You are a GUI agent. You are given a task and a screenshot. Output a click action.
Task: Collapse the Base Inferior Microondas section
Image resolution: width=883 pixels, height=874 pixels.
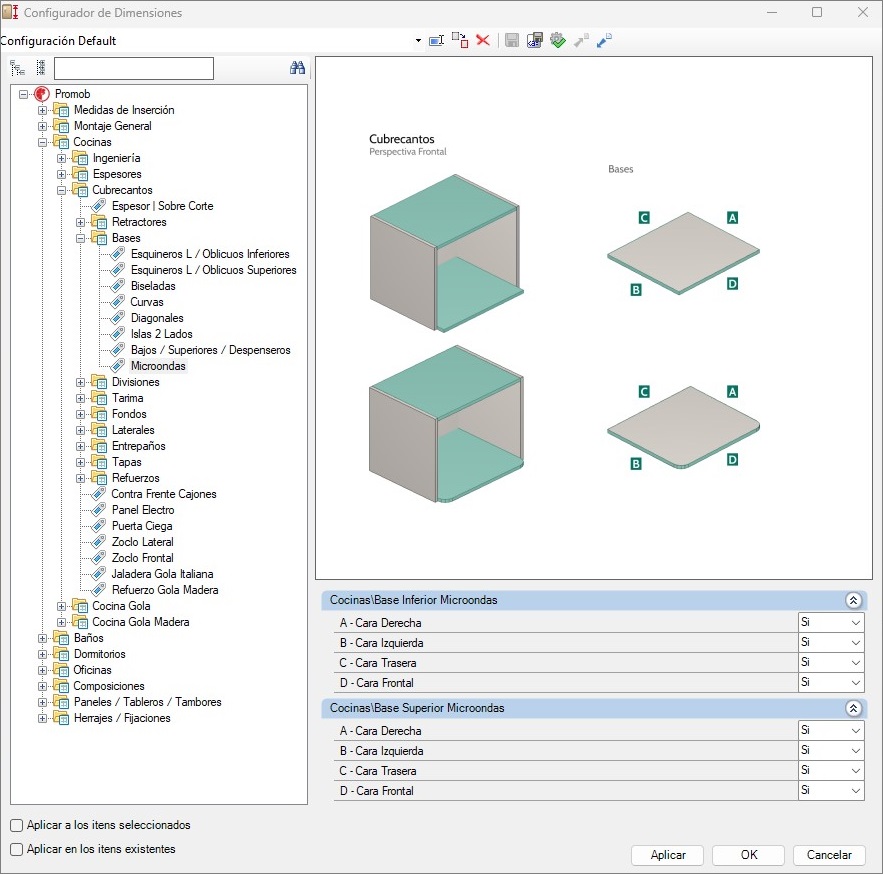[x=853, y=600]
